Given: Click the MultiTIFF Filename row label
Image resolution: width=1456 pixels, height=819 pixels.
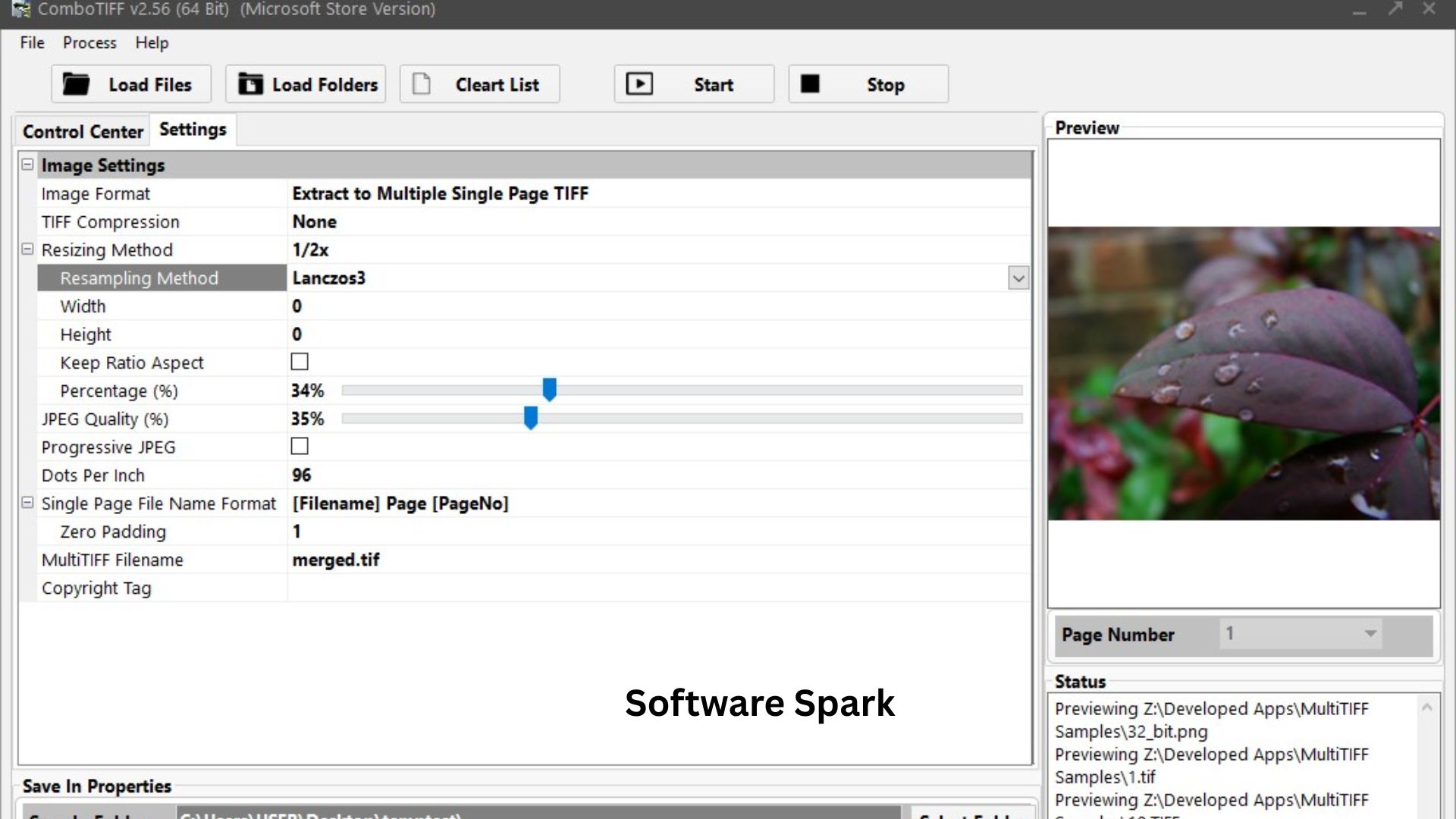Looking at the screenshot, I should tap(112, 560).
